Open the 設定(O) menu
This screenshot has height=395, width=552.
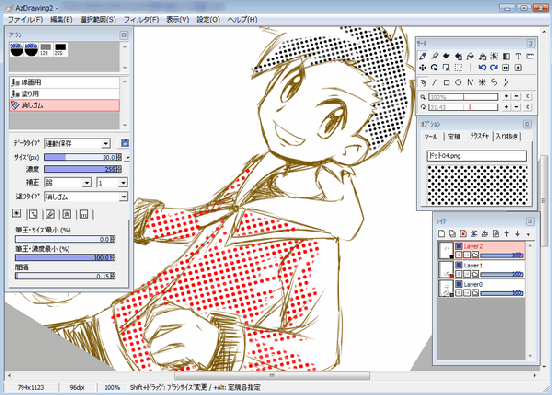208,20
